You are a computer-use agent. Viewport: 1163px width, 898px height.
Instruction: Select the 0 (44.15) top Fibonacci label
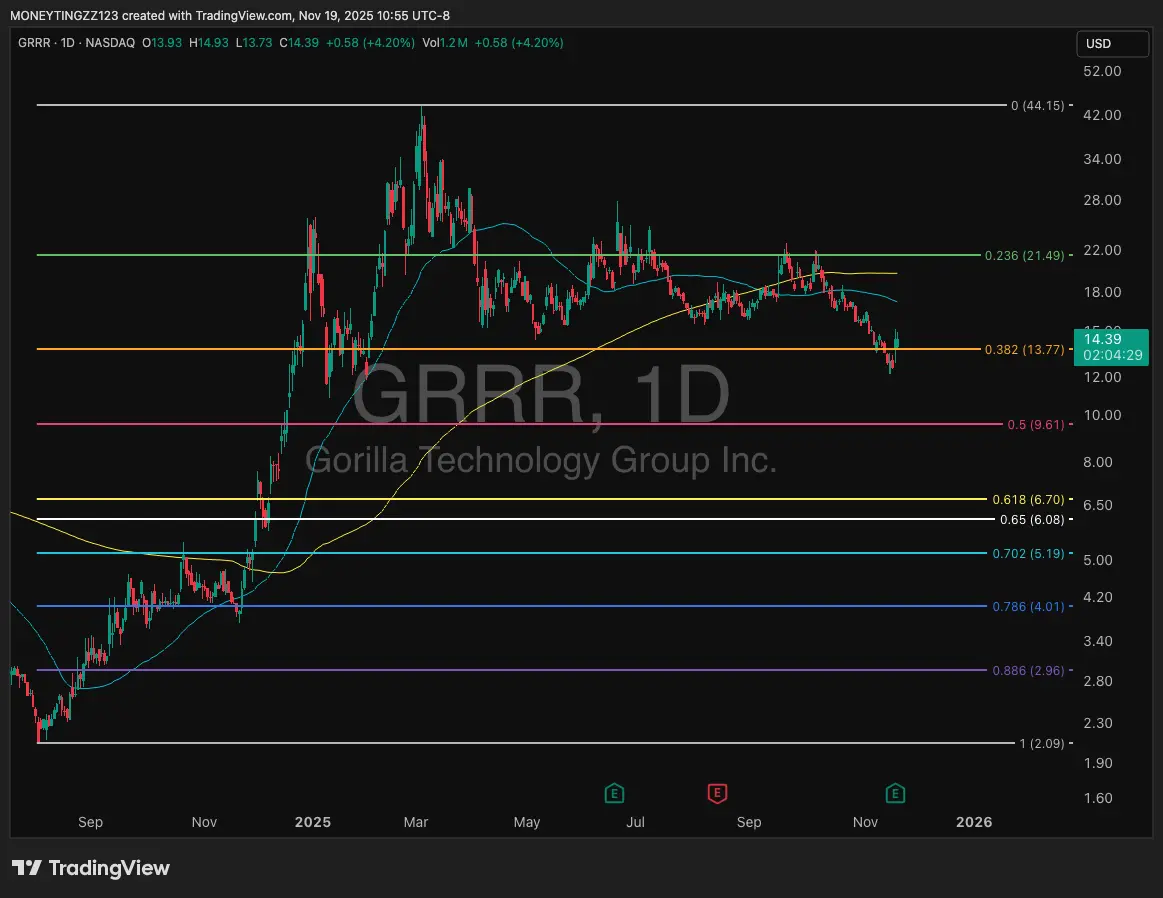click(x=1037, y=105)
